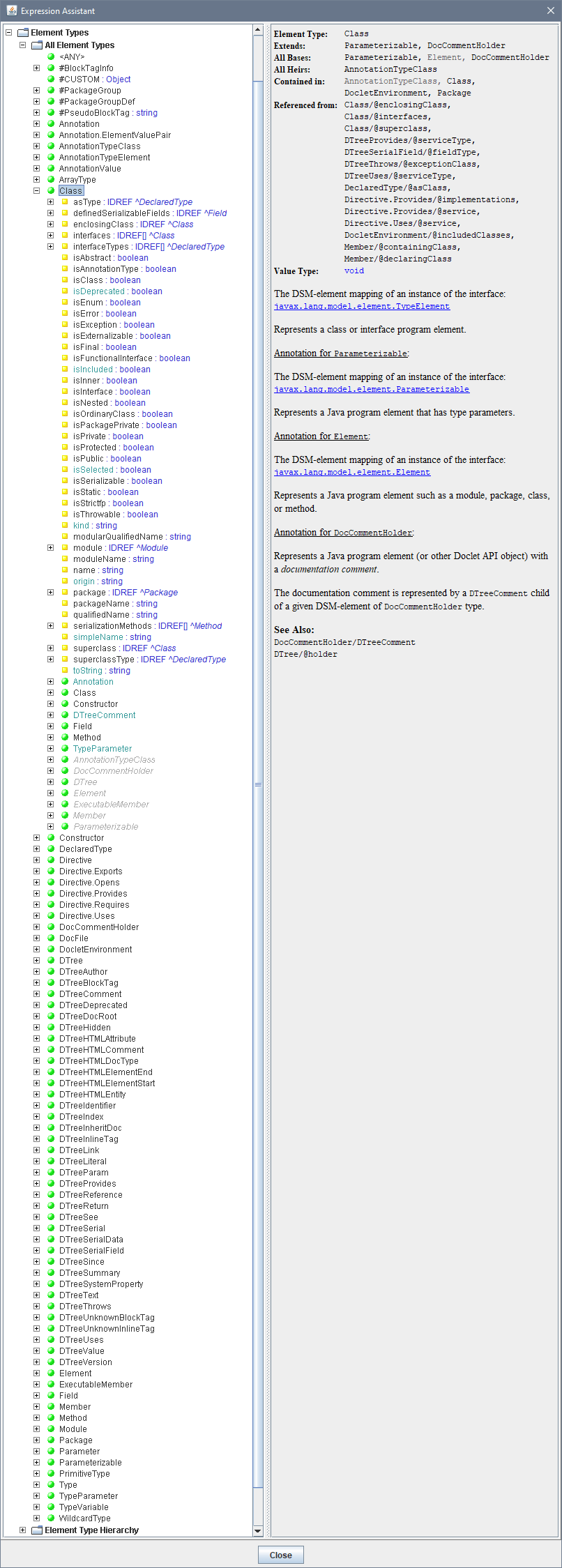
Task: Follow the DocCommentHolder/DTreeComment see-also reference
Action: (344, 642)
